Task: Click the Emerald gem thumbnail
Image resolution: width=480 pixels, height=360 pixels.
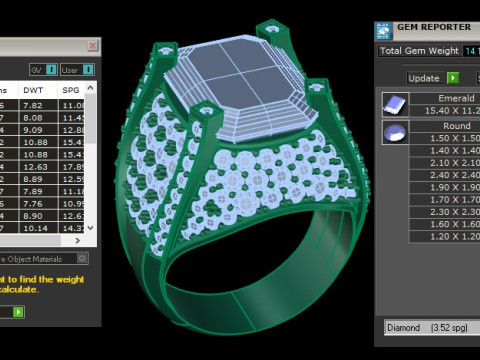Action: click(395, 105)
